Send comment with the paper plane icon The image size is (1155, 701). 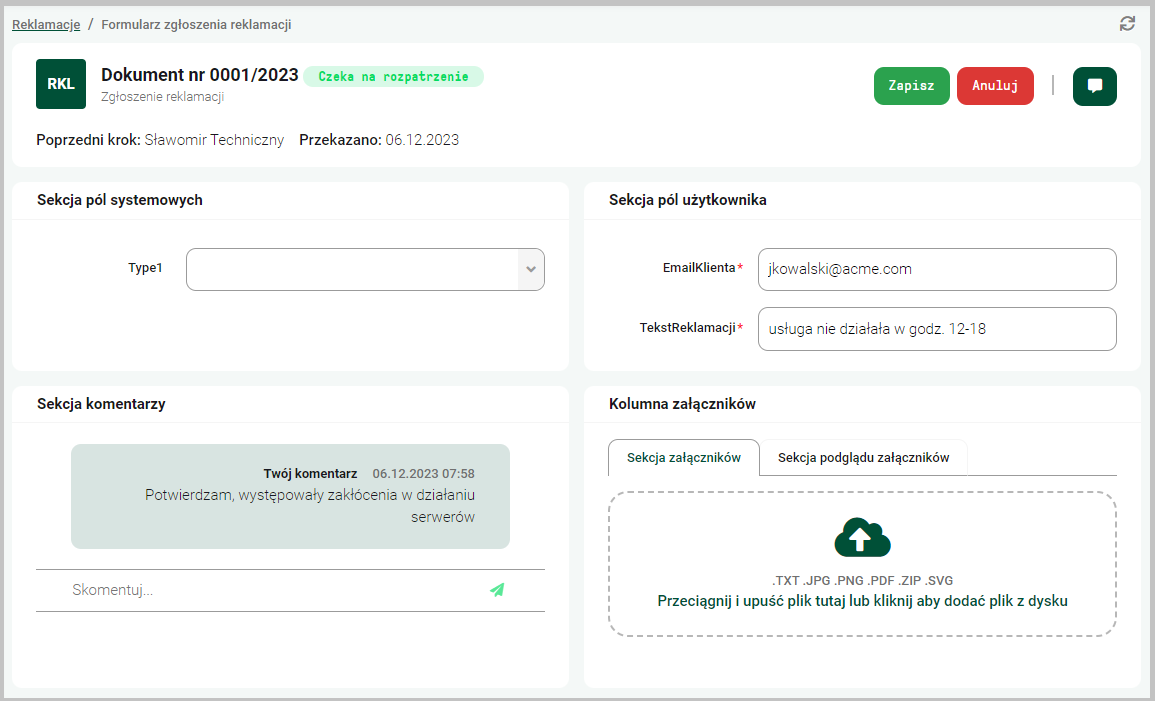tap(497, 590)
